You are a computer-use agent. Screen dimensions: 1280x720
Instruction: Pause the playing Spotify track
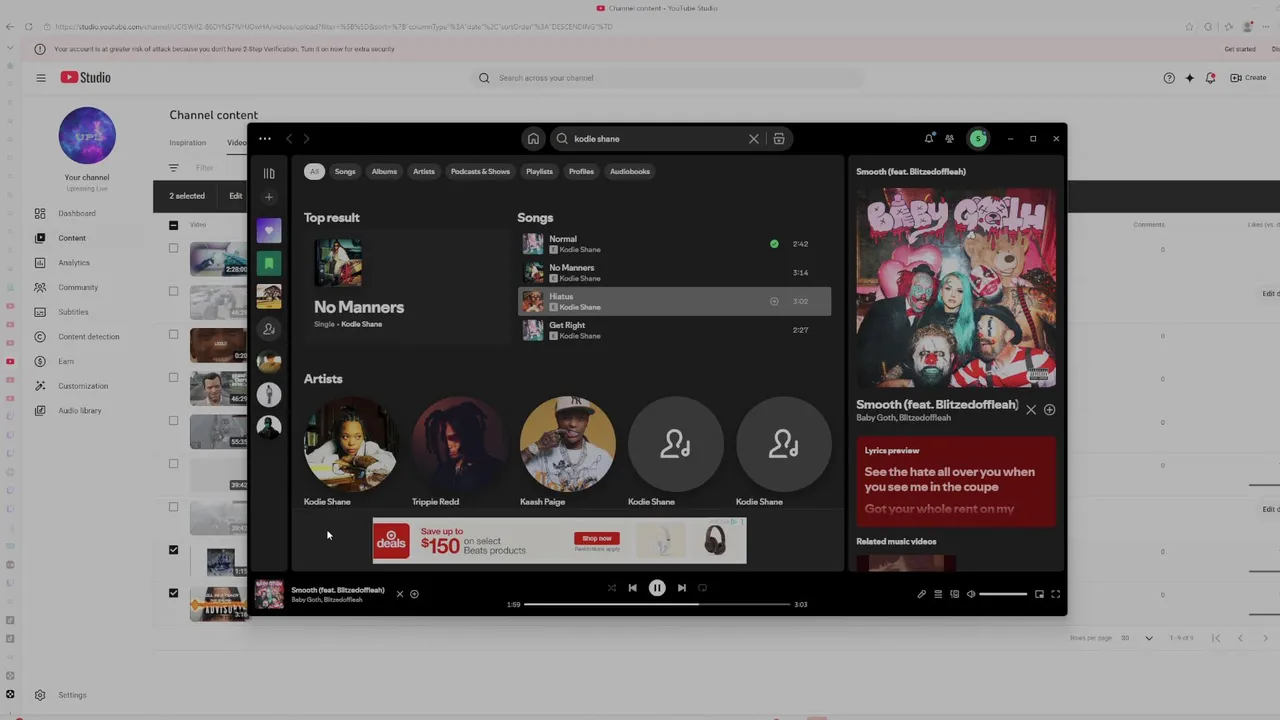[657, 588]
